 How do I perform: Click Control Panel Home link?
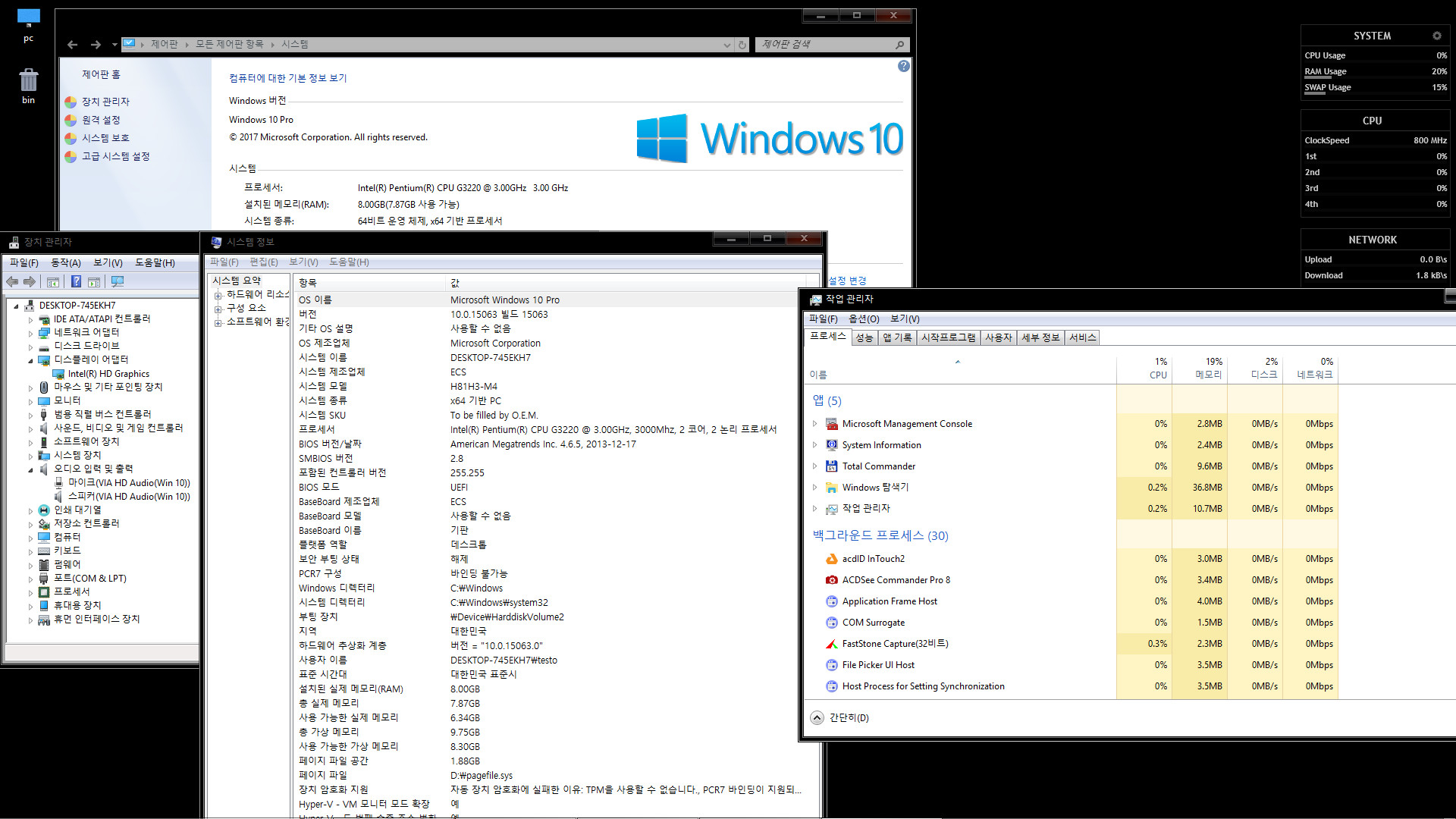tap(101, 74)
